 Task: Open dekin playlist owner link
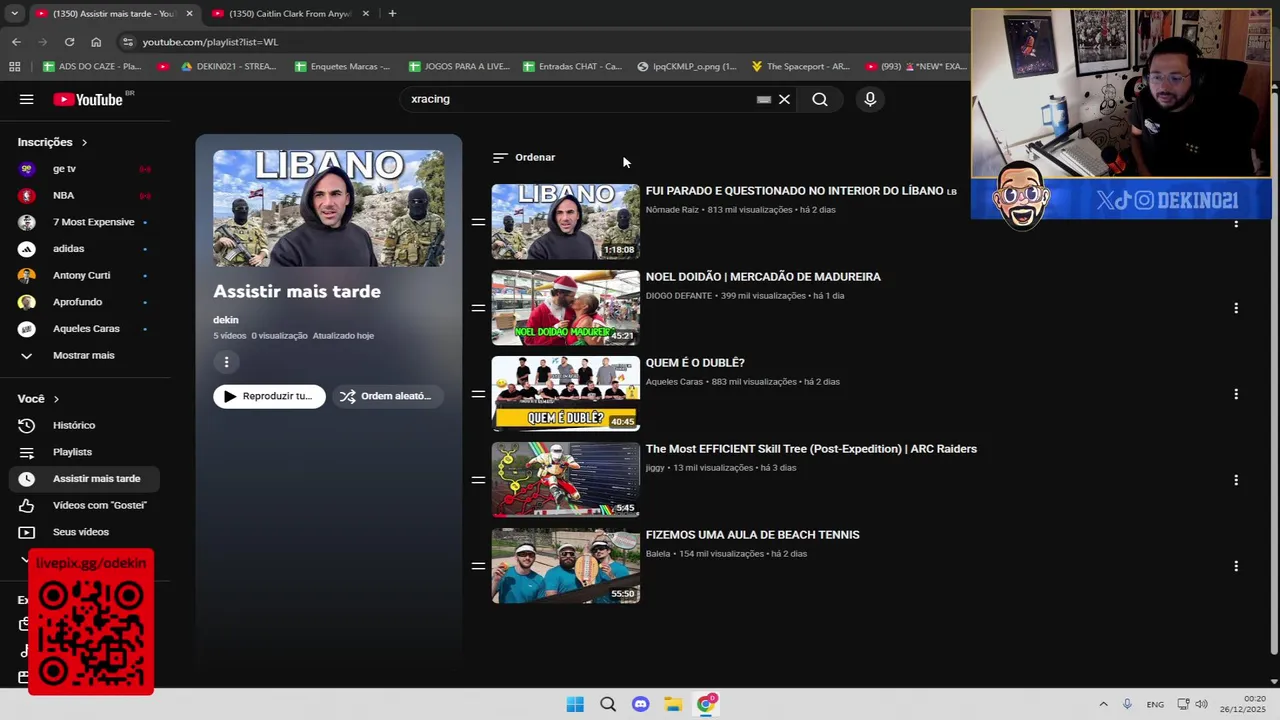(226, 320)
